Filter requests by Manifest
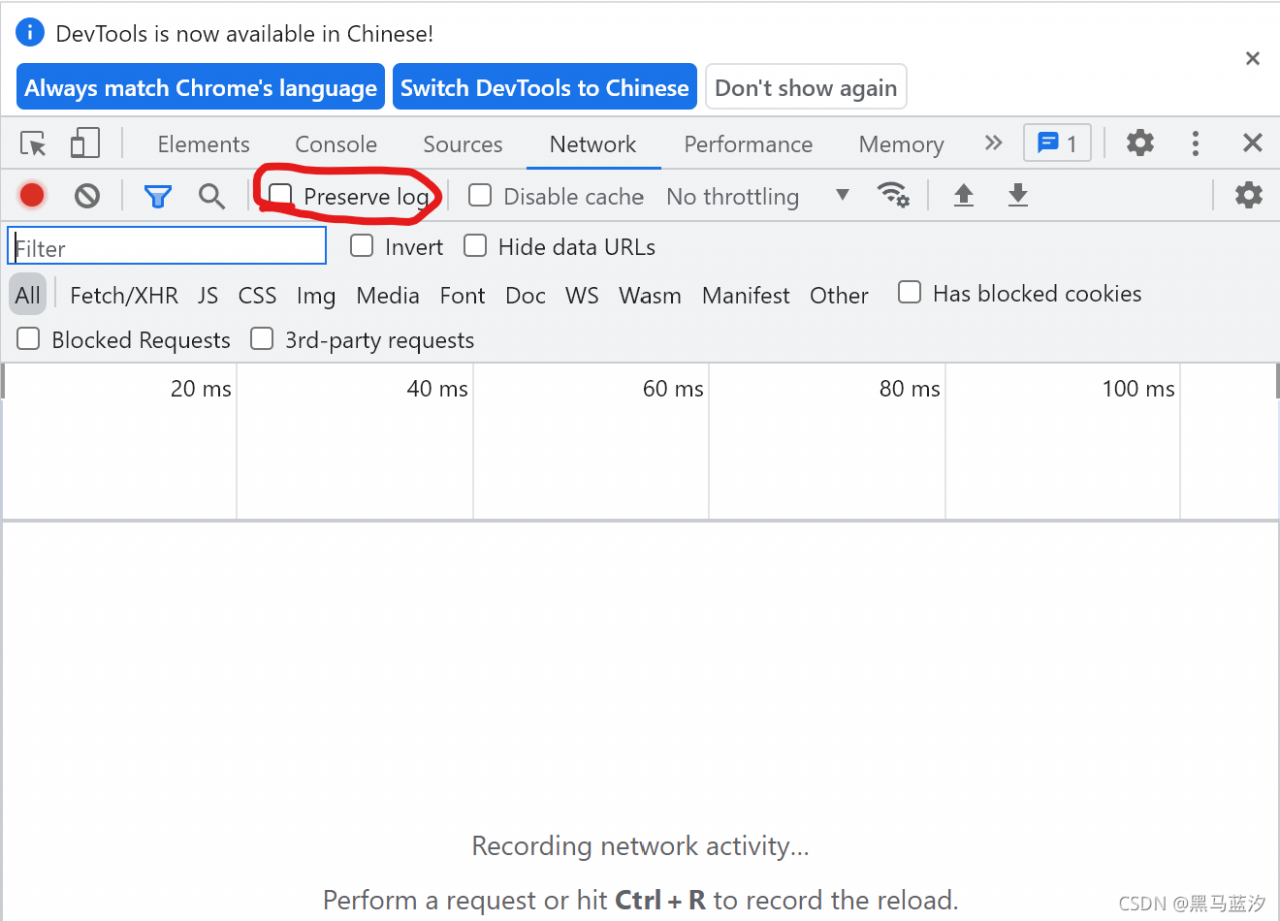Viewport: 1280px width, 921px height. pos(746,295)
